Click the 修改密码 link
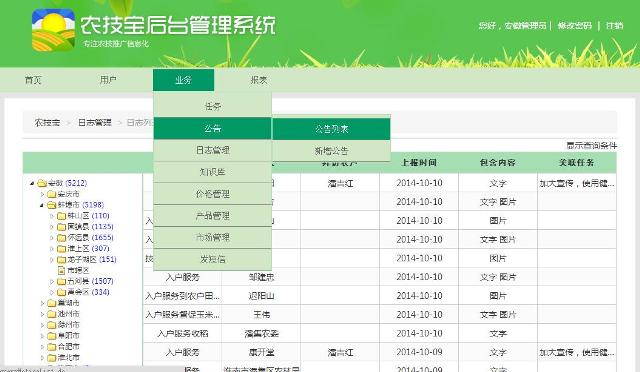Image resolution: width=640 pixels, height=372 pixels. (575, 26)
